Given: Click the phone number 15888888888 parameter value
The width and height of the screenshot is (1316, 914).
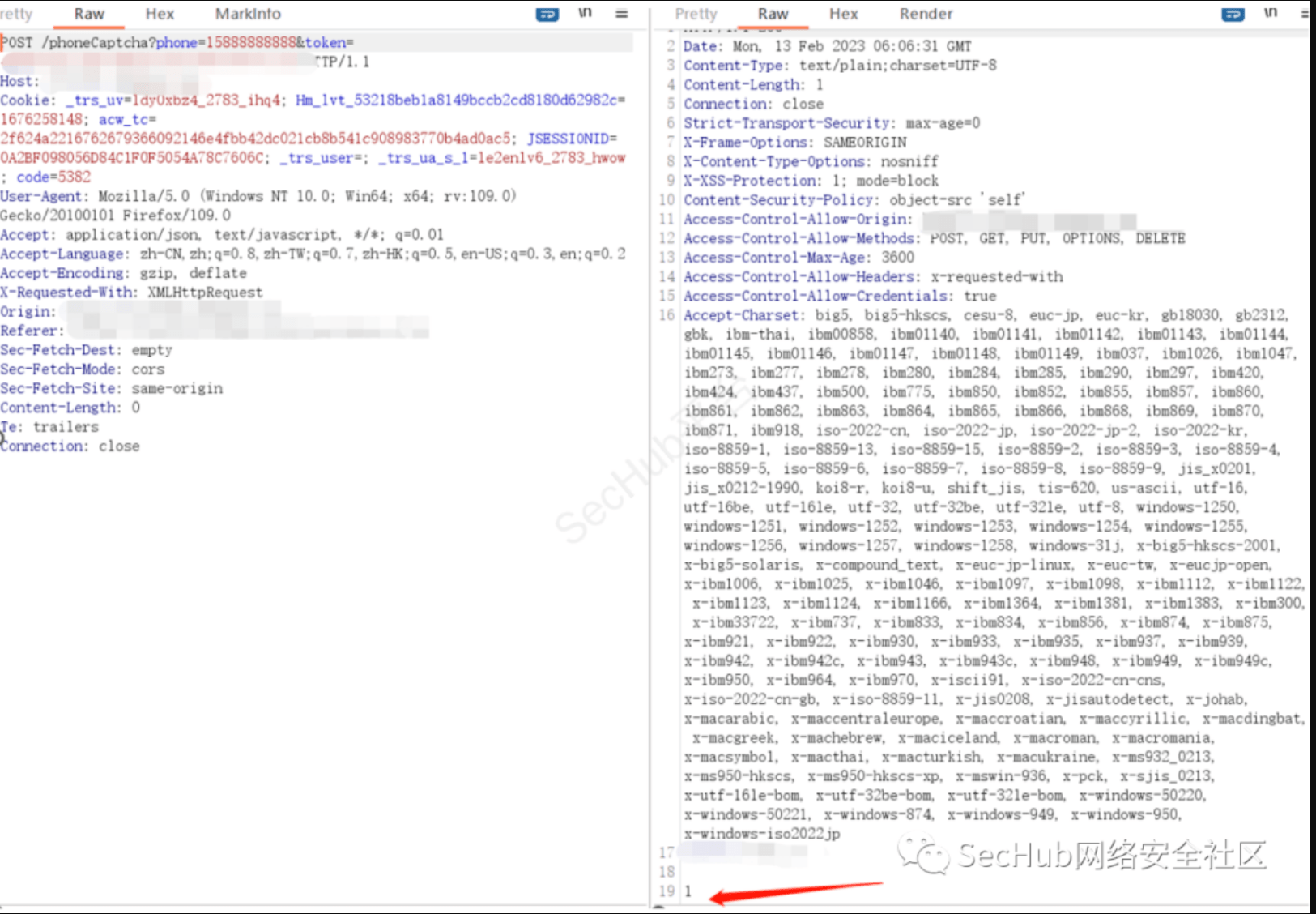Looking at the screenshot, I should pyautogui.click(x=251, y=43).
